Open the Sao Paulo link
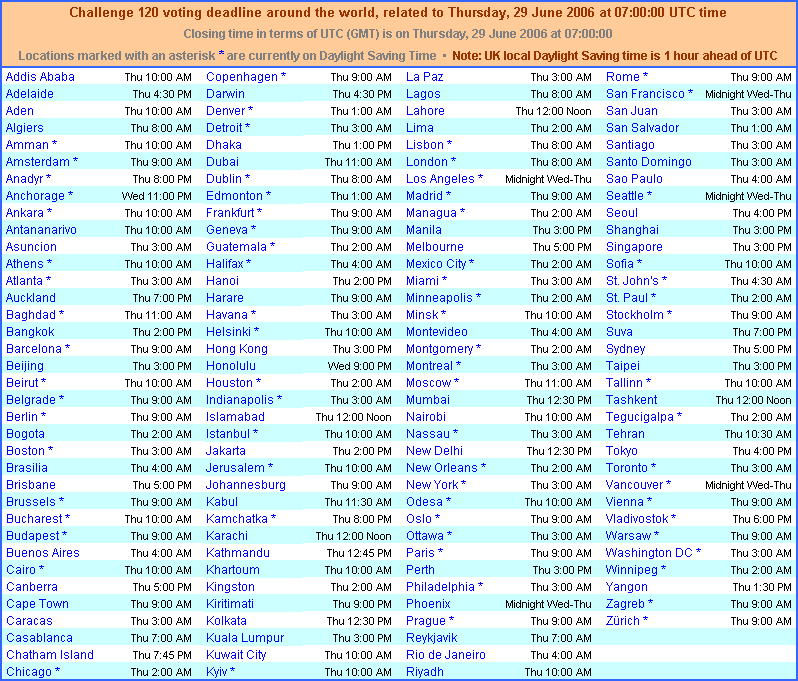Image resolution: width=798 pixels, height=681 pixels. coord(634,179)
